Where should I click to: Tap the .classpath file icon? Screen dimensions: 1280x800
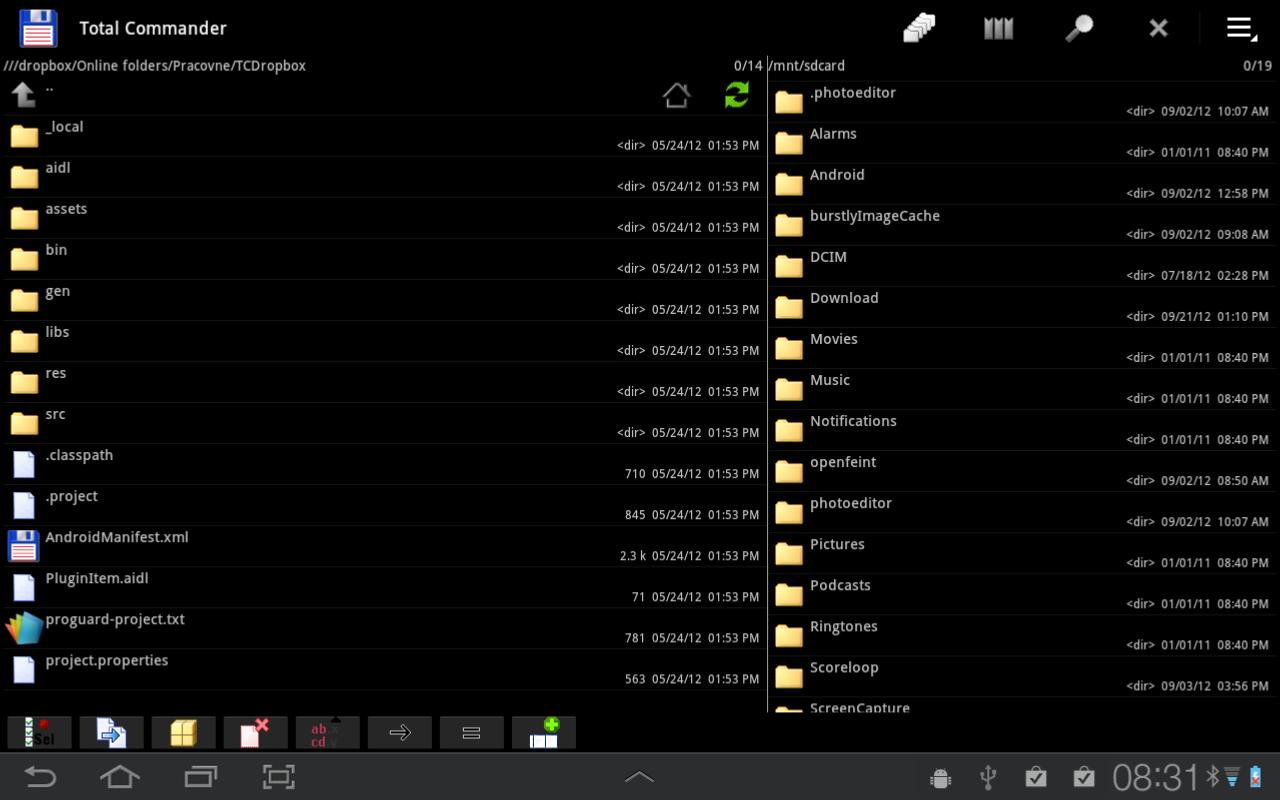click(24, 465)
